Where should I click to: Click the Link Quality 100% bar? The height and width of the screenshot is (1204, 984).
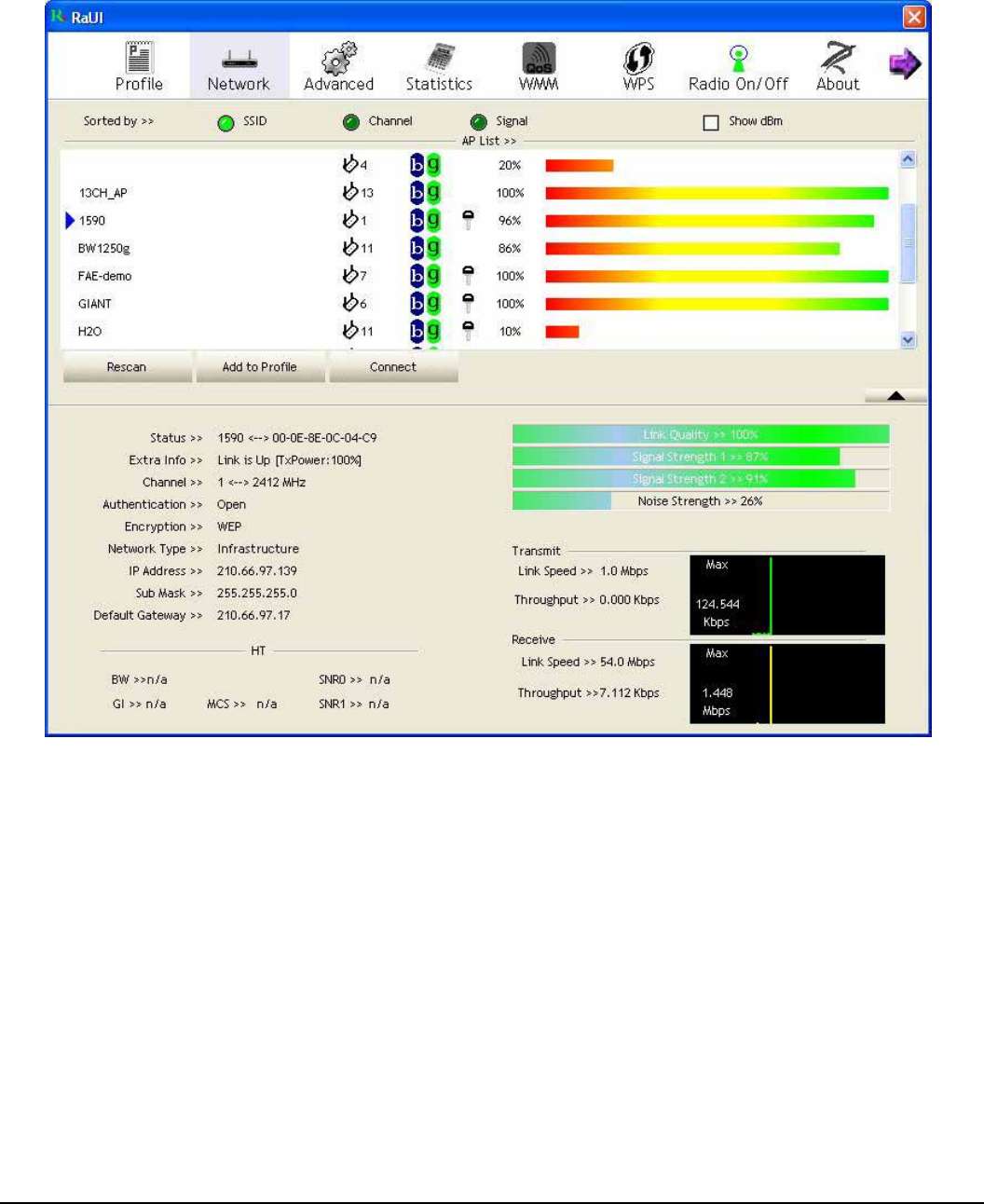(x=701, y=434)
